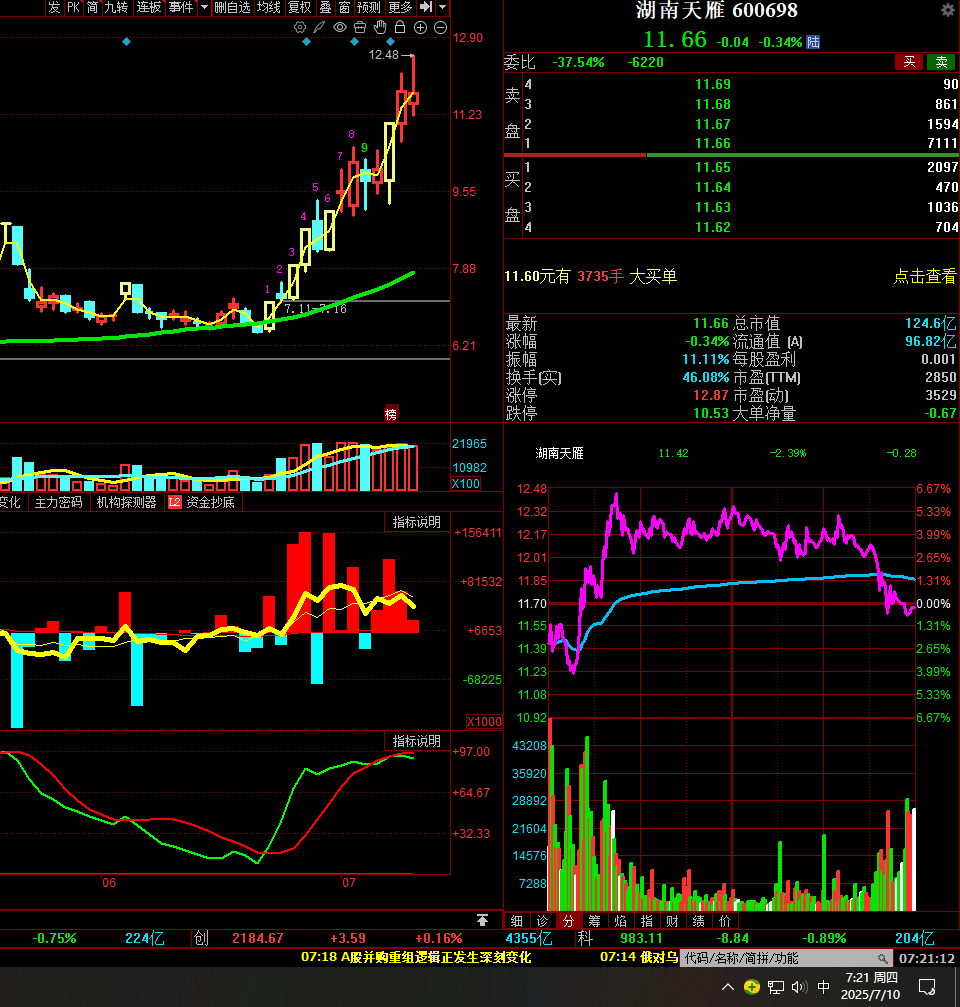Image resolution: width=960 pixels, height=1007 pixels.
Task: Open the toolbox briefcase icon
Action: coord(360,27)
